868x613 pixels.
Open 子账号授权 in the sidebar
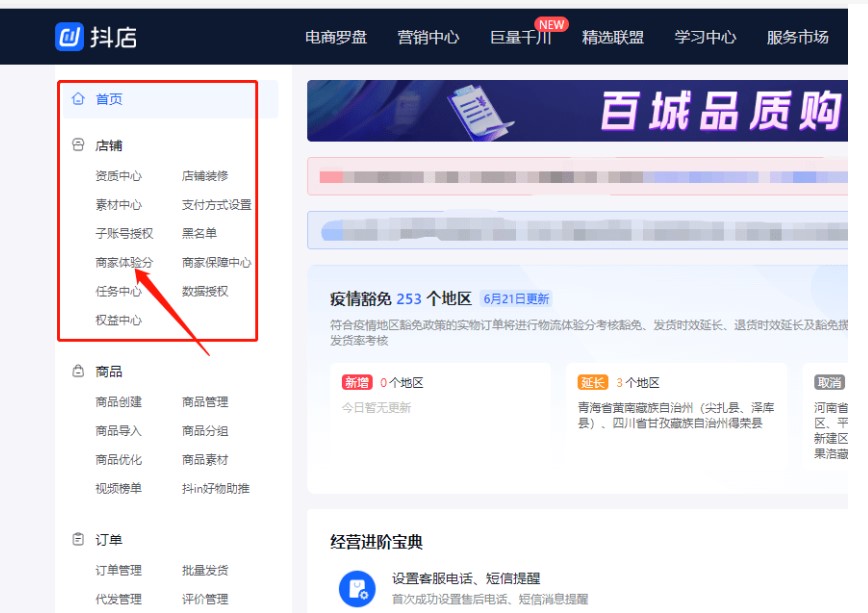[124, 233]
